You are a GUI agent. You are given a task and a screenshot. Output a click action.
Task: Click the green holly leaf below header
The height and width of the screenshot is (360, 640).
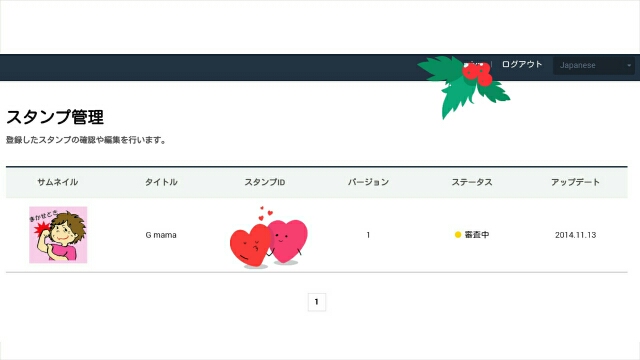459,98
